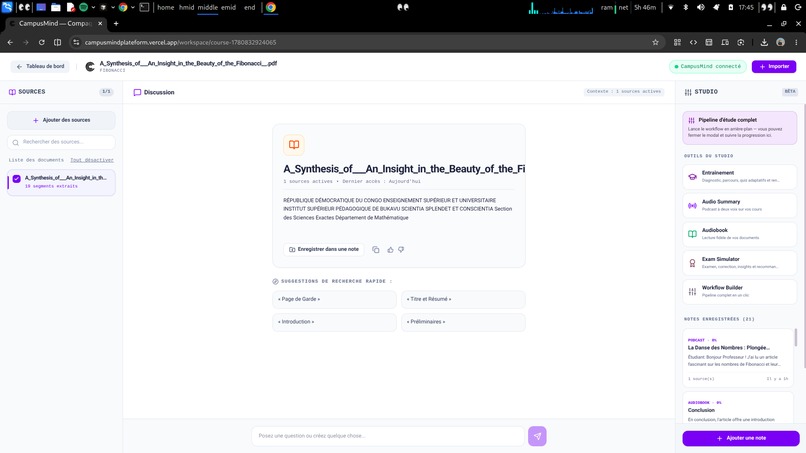
Task: Open the Chrome three-dot menu
Action: coord(796,42)
